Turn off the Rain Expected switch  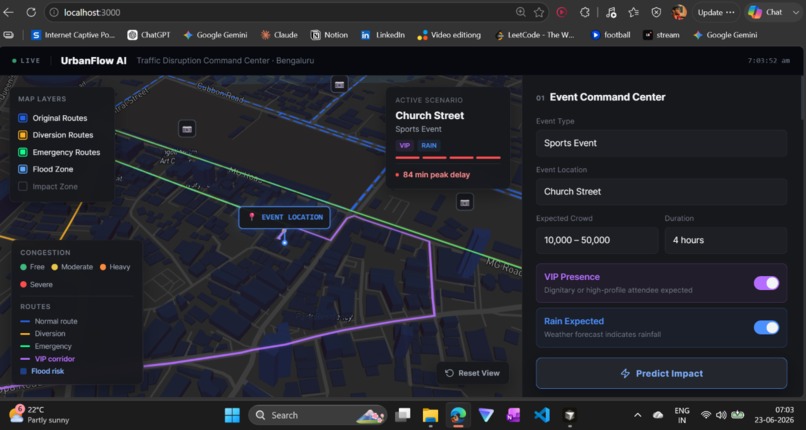pyautogui.click(x=766, y=327)
